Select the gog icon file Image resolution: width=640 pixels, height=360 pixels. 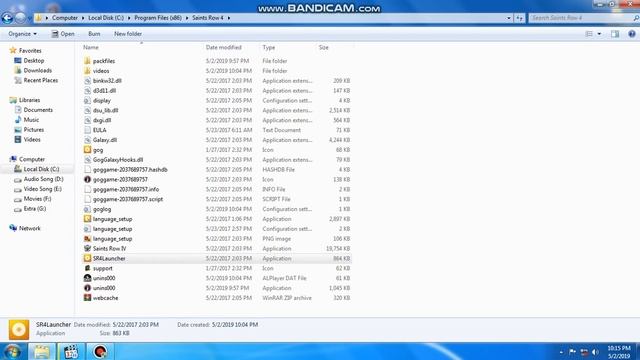[x=87, y=150]
